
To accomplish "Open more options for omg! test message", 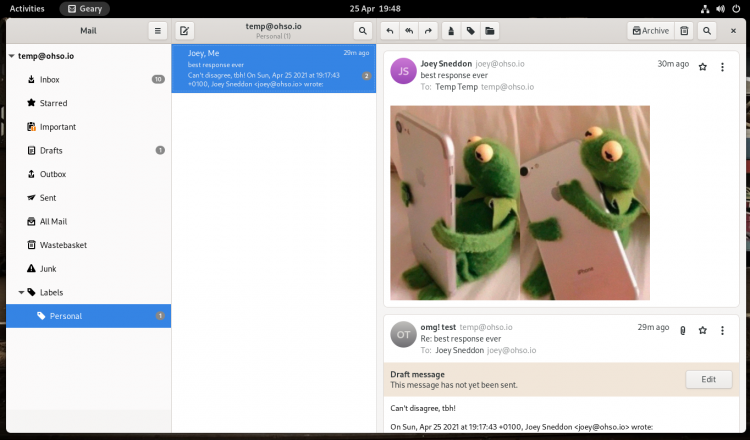I will (x=722, y=330).
